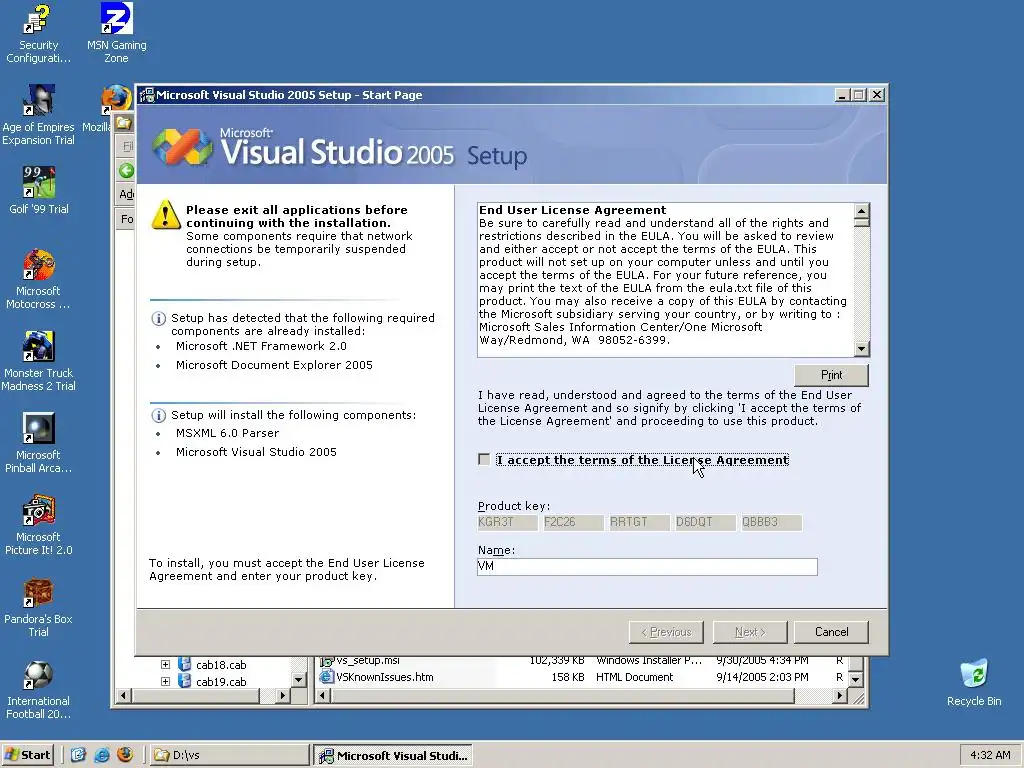Click the Previous button in setup
Screen dimensions: 1024x768
(666, 632)
